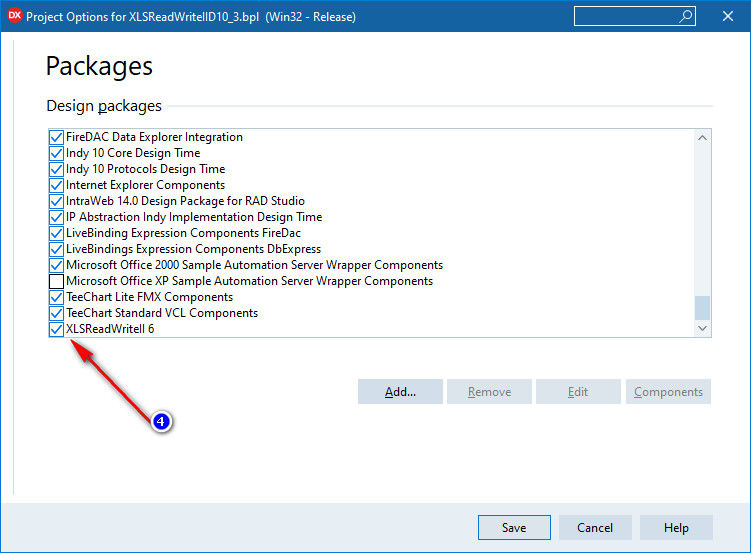Toggle LiveBindings Expression Components DbExpress checkbox
Screen dimensions: 751x553
[x=56, y=249]
